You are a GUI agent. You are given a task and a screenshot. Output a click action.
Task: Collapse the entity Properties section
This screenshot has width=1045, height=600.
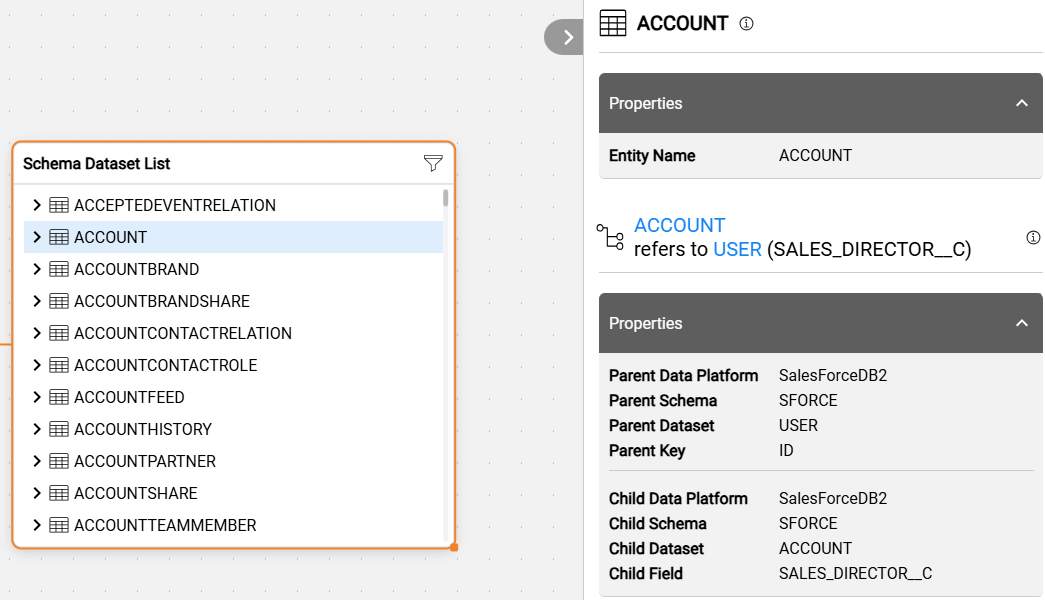1022,103
